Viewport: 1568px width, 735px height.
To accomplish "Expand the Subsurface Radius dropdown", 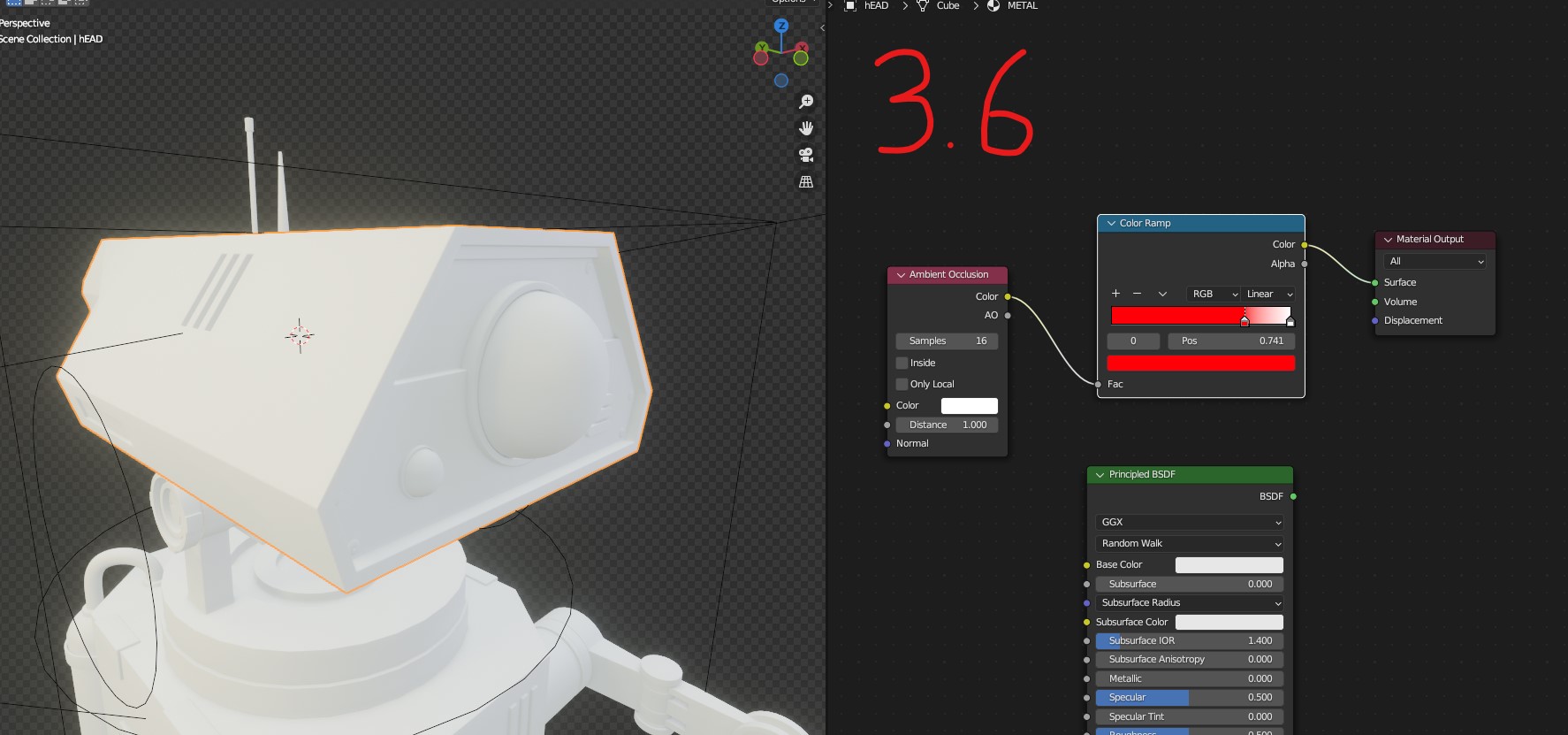I will [x=1190, y=602].
